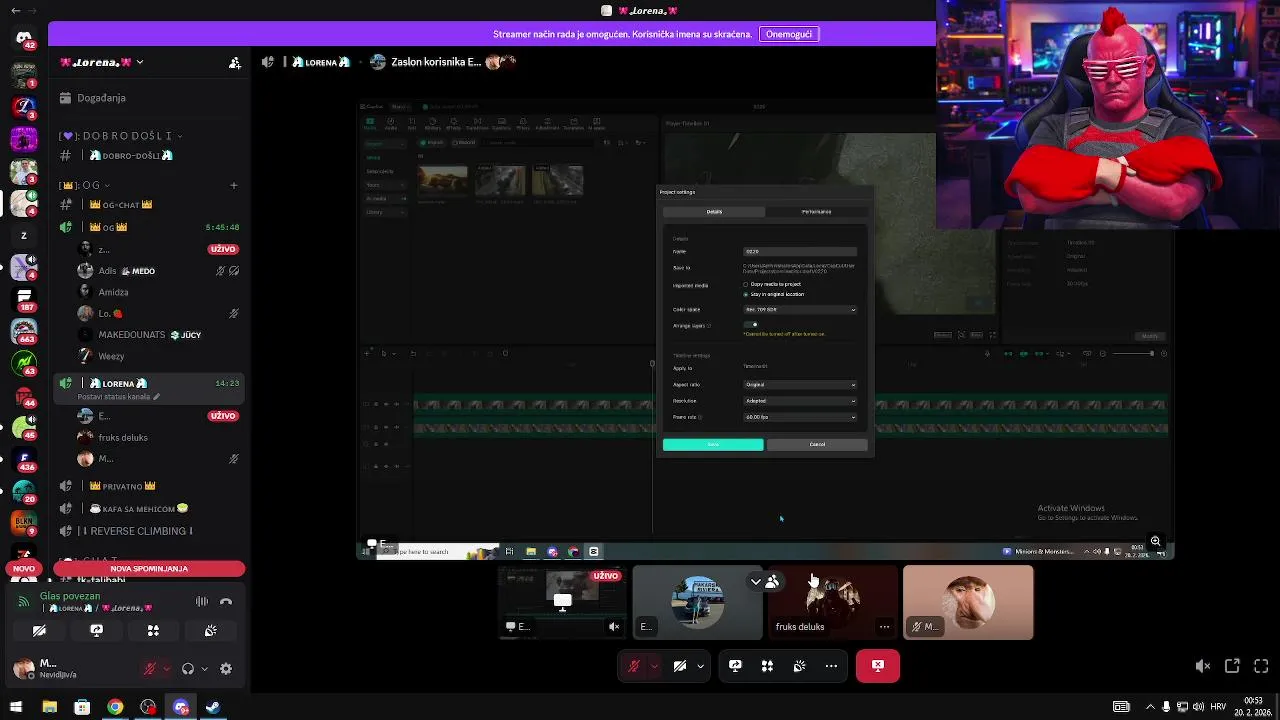Jump to new mentions via NOVA SPOMINJANJA
This screenshot has height=720, width=1280.
[149, 569]
